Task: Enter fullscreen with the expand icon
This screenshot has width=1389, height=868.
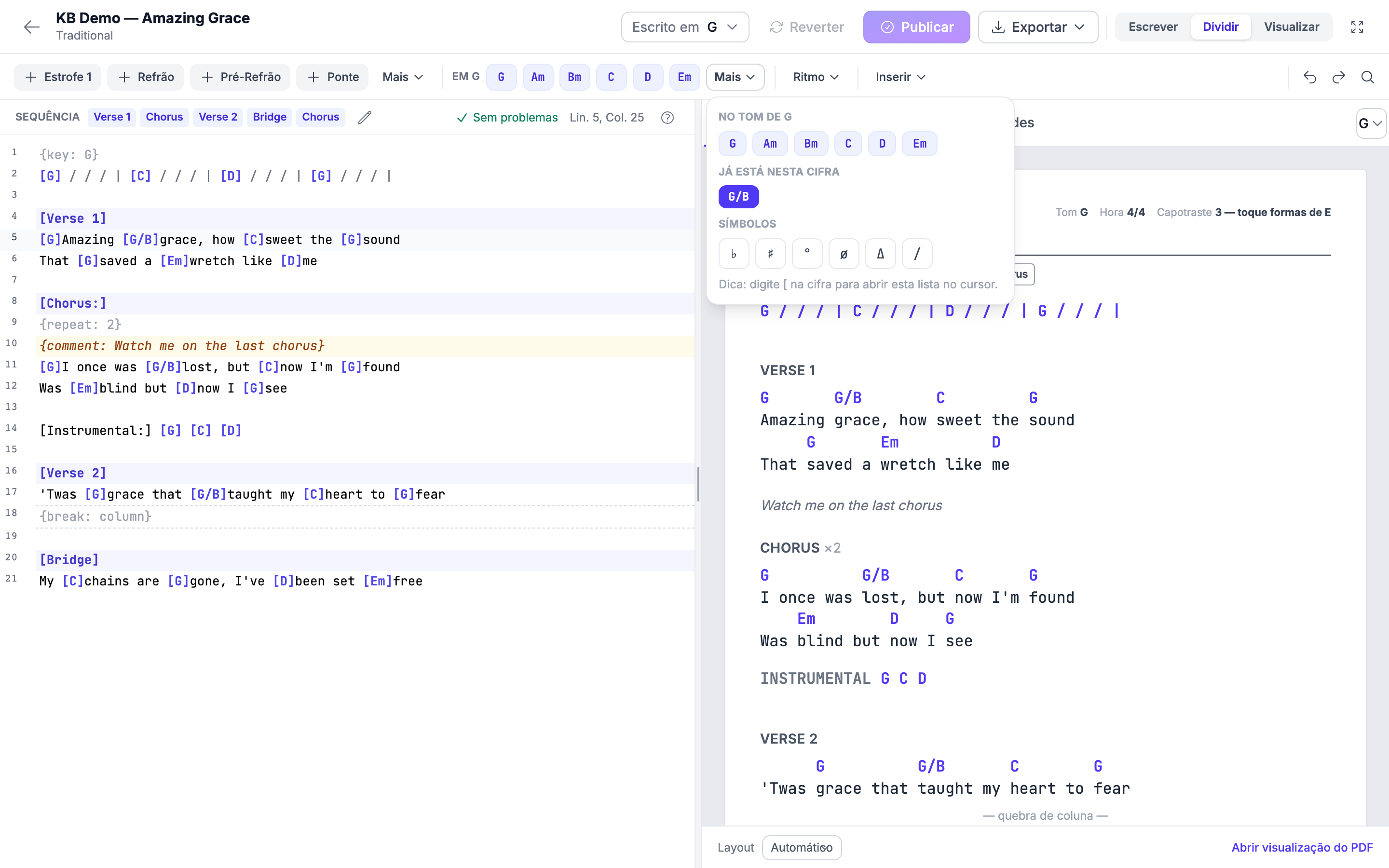Action: point(1357,27)
